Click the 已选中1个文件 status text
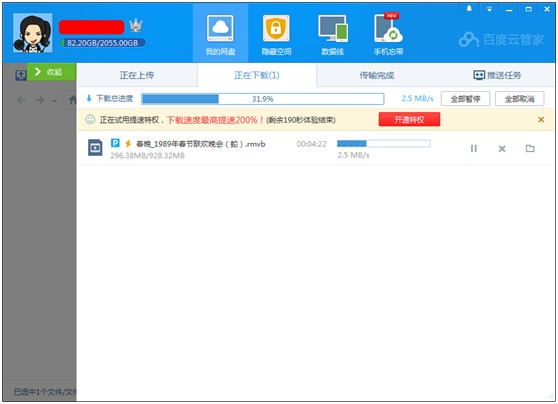This screenshot has height=404, width=558. click(x=45, y=392)
